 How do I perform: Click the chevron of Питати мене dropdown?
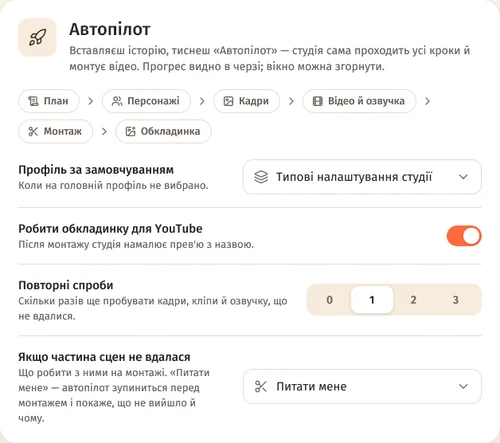[463, 386]
